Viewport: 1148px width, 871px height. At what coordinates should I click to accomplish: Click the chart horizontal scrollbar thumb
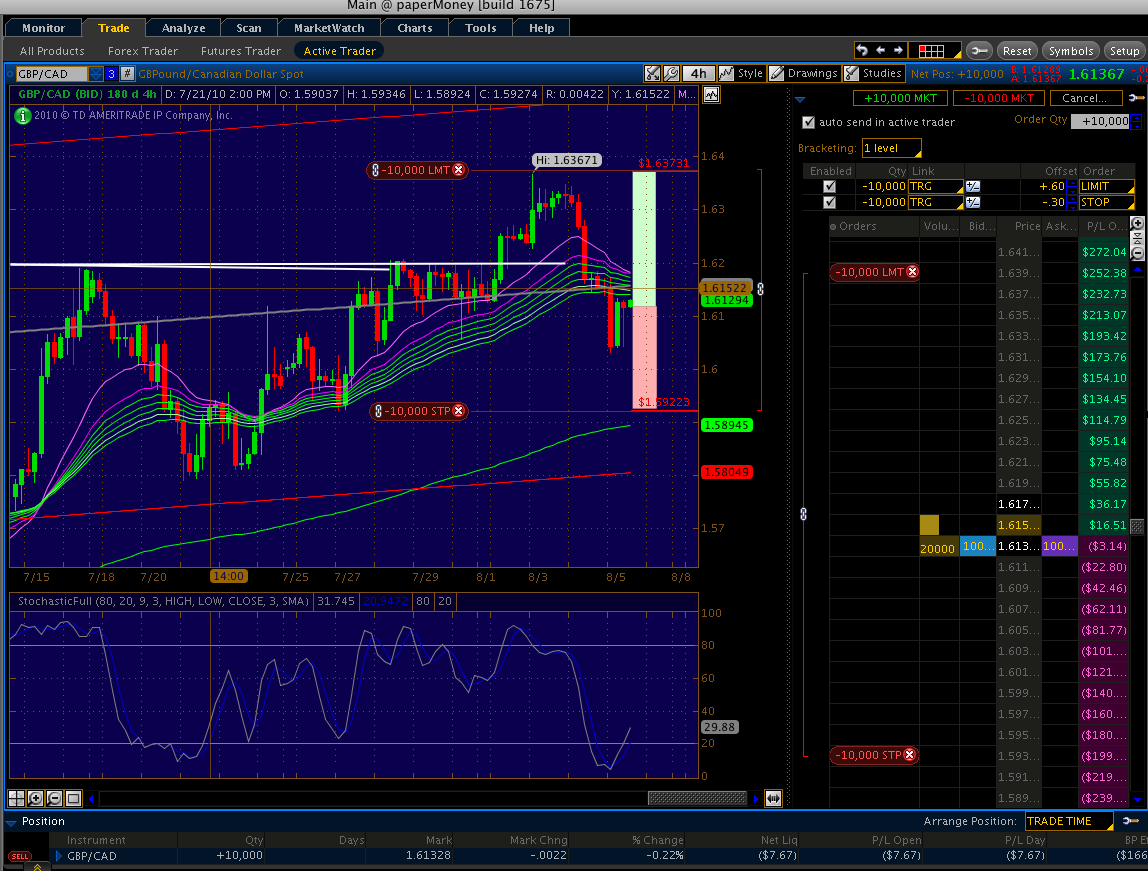pos(697,799)
